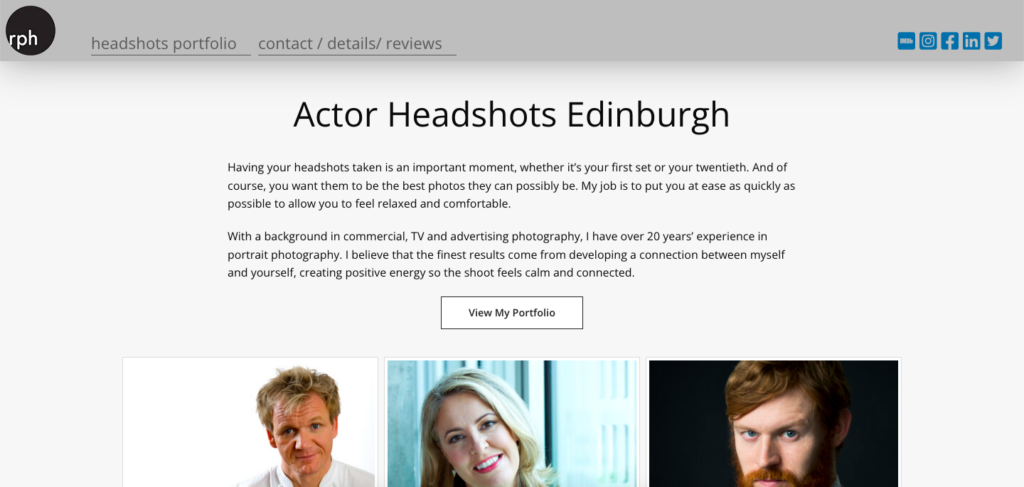Go to headshots portfolio menu item
Image resolution: width=1024 pixels, height=487 pixels.
(164, 44)
